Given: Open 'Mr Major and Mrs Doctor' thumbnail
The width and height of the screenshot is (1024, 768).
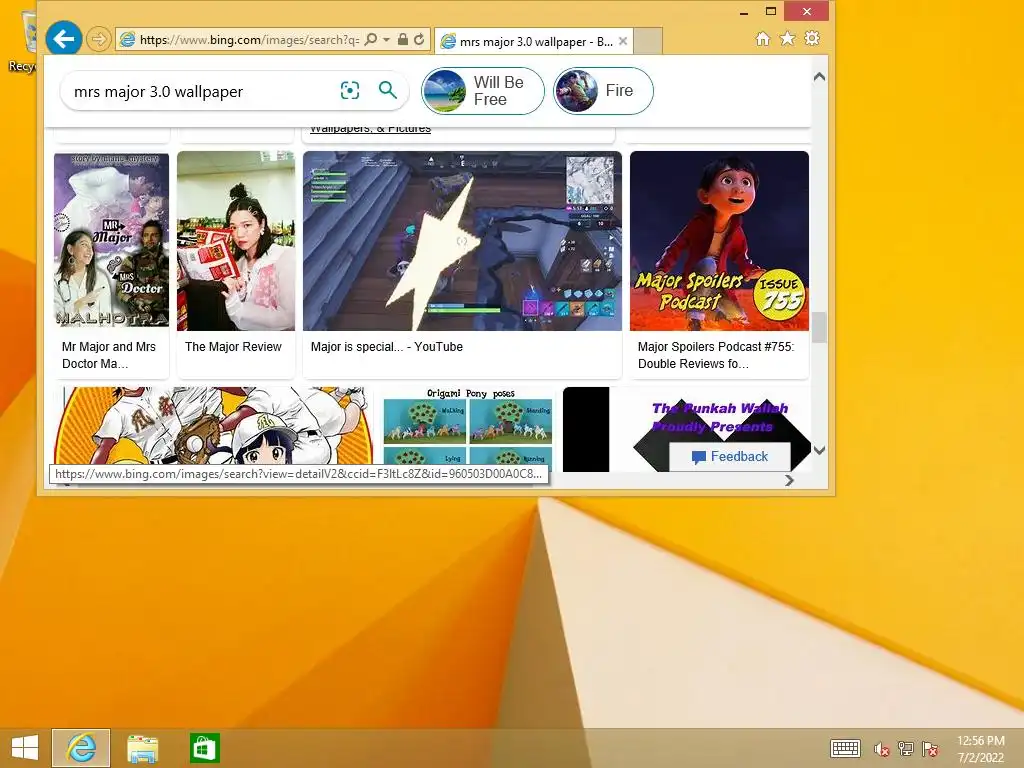Looking at the screenshot, I should click(111, 240).
